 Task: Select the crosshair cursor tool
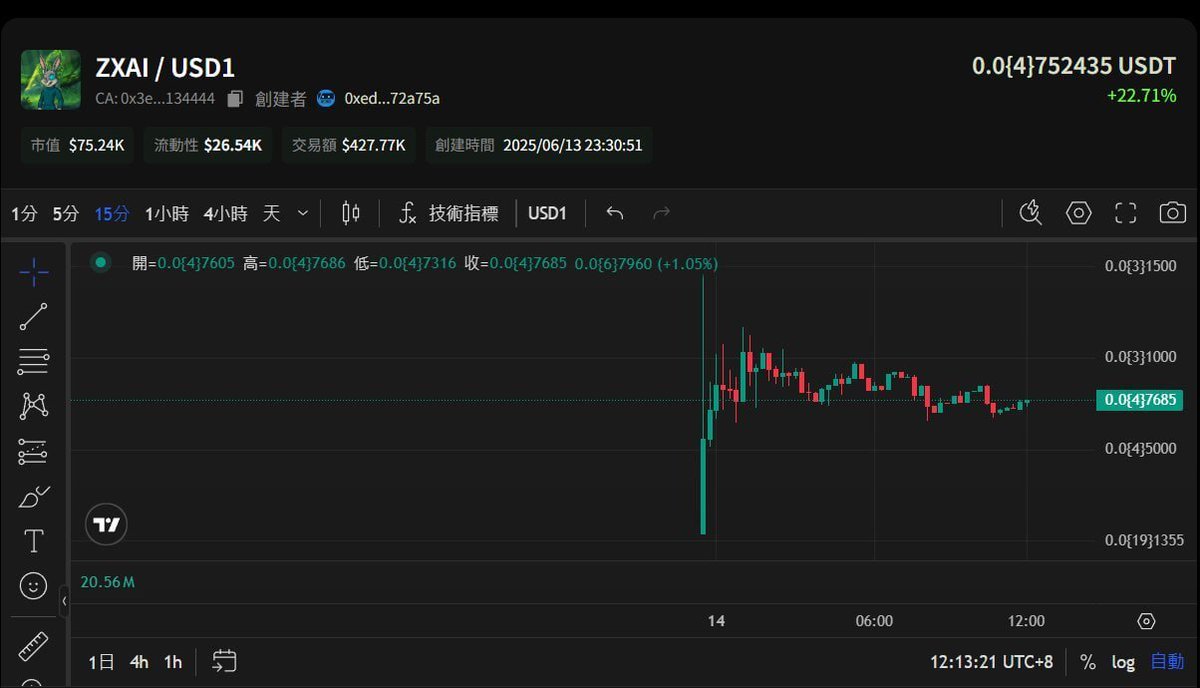[x=34, y=271]
